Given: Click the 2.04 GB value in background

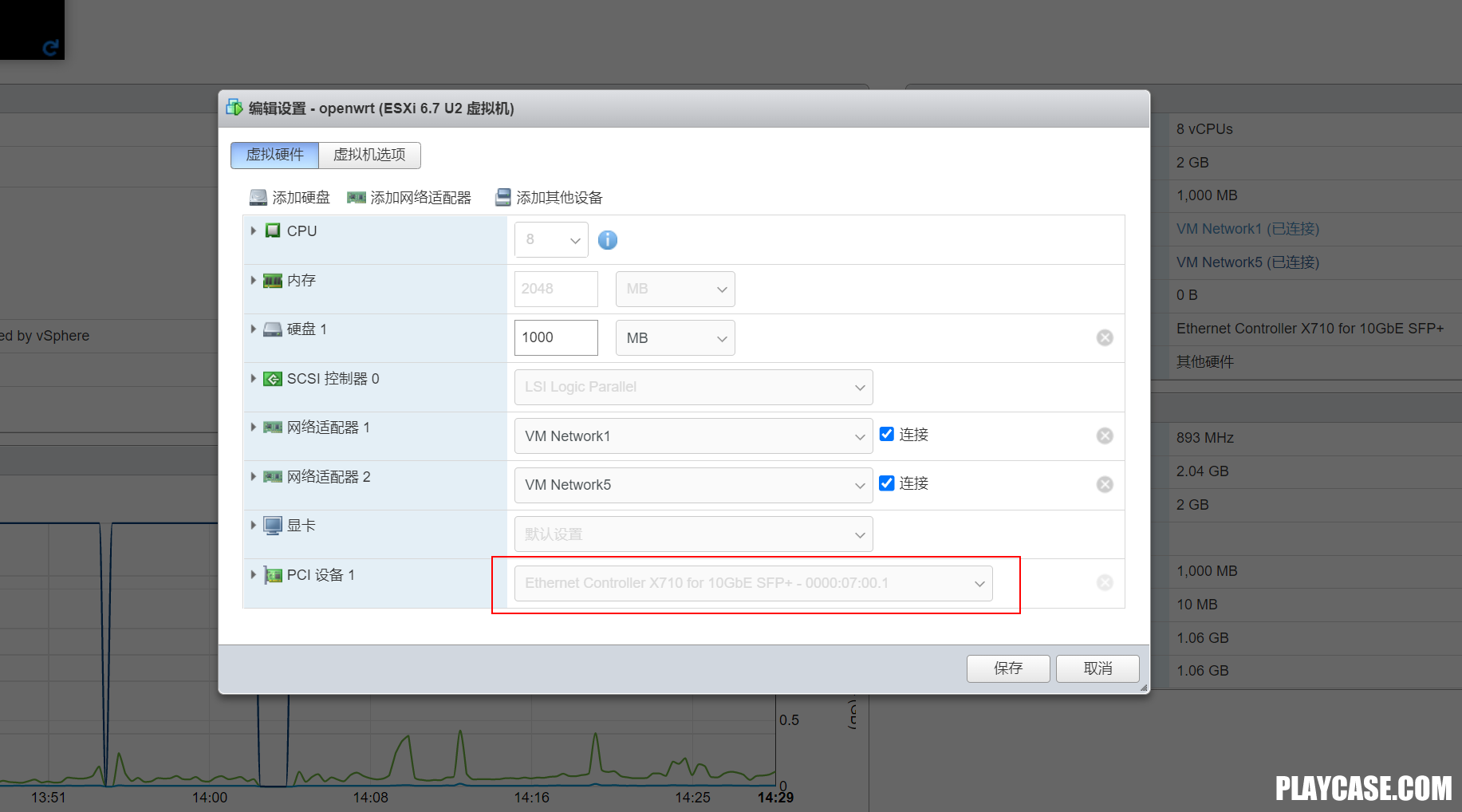Looking at the screenshot, I should tap(1202, 471).
